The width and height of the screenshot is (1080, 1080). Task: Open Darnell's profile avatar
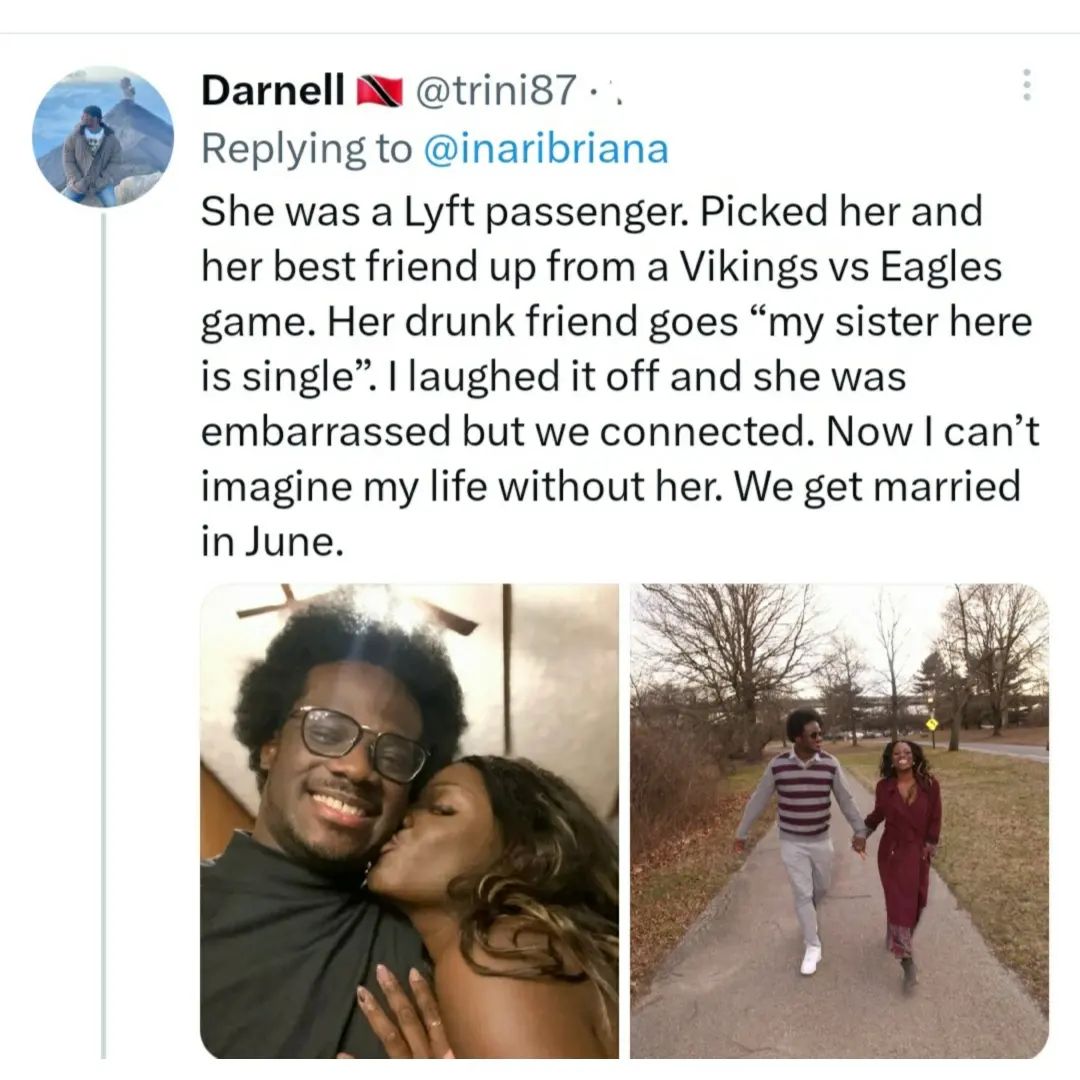(x=103, y=136)
